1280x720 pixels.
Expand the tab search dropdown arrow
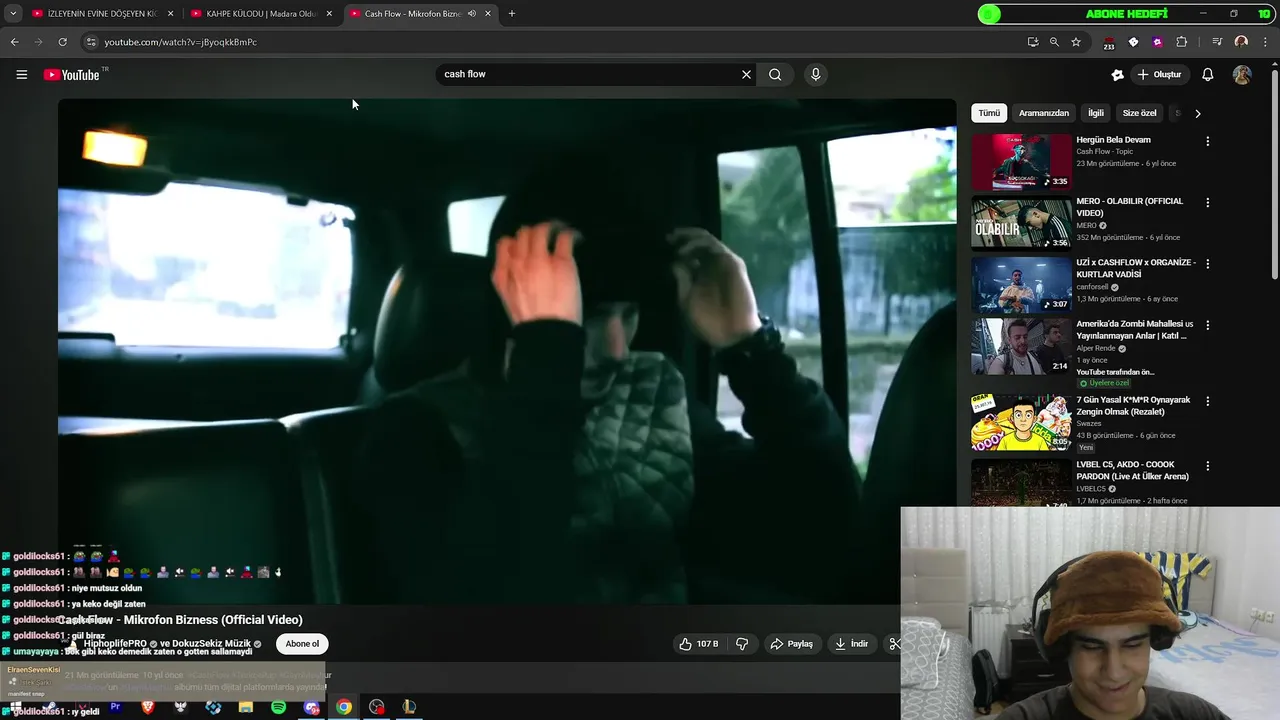tap(13, 14)
